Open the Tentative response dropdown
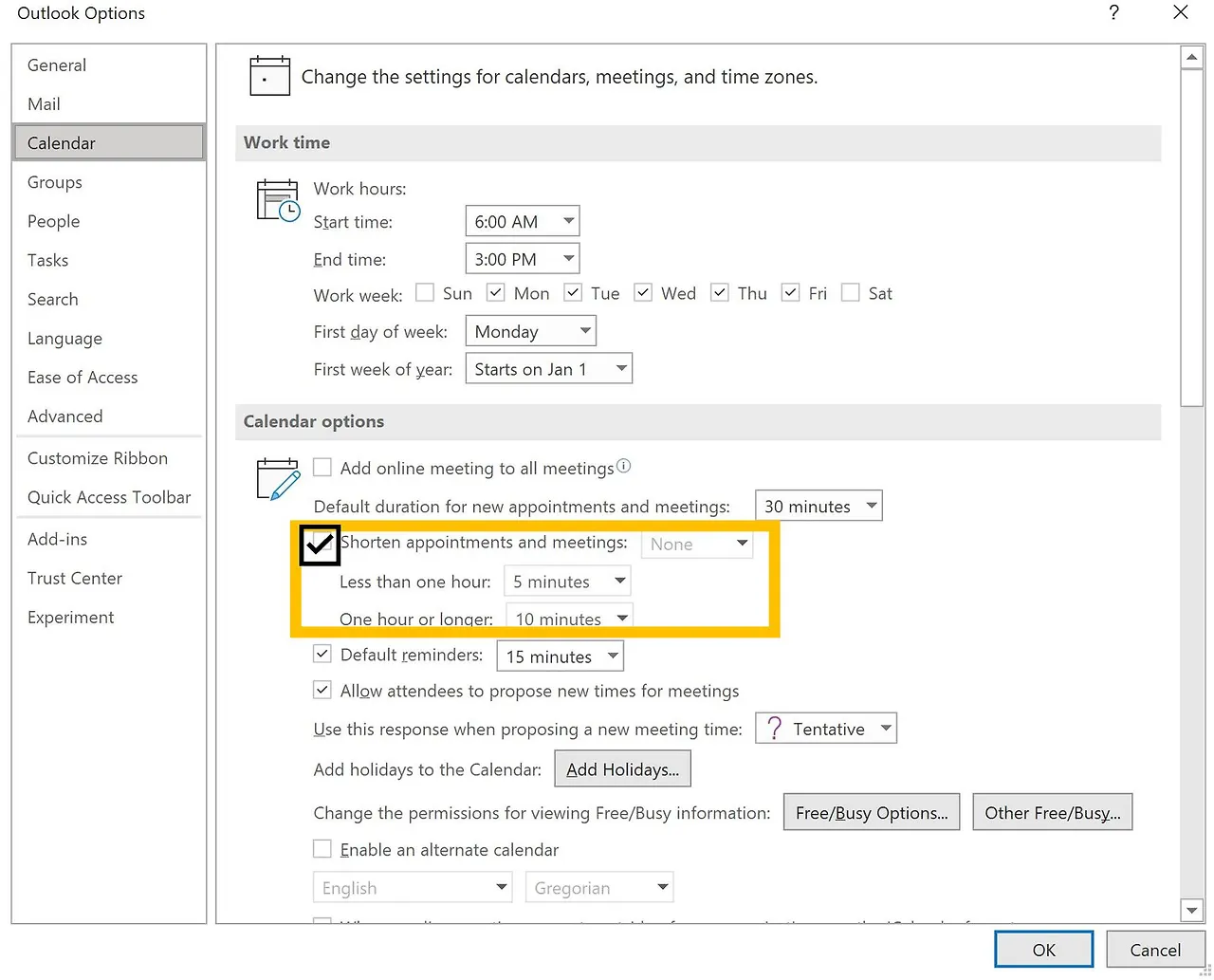1214x980 pixels. (826, 729)
